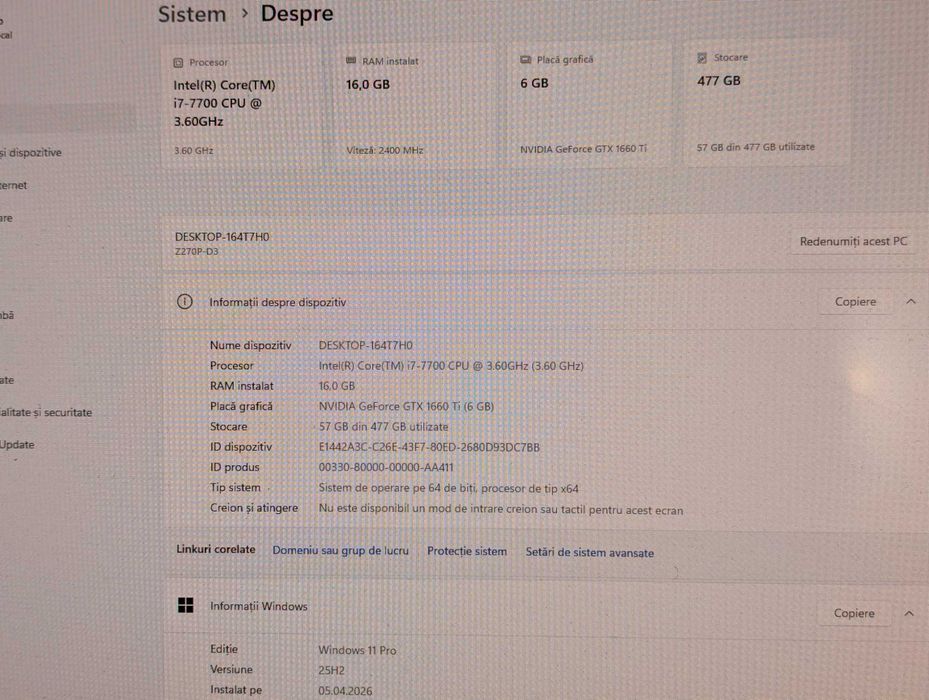Go back to Sistem in breadcrumb
The height and width of the screenshot is (700, 929).
point(192,15)
